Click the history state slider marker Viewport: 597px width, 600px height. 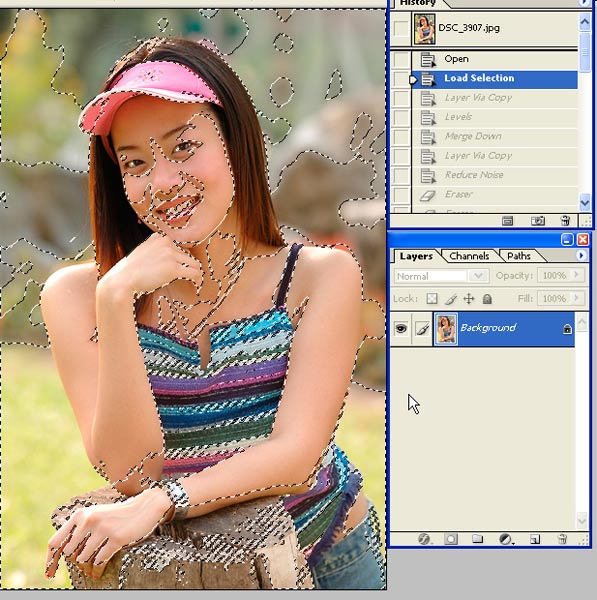pos(413,80)
